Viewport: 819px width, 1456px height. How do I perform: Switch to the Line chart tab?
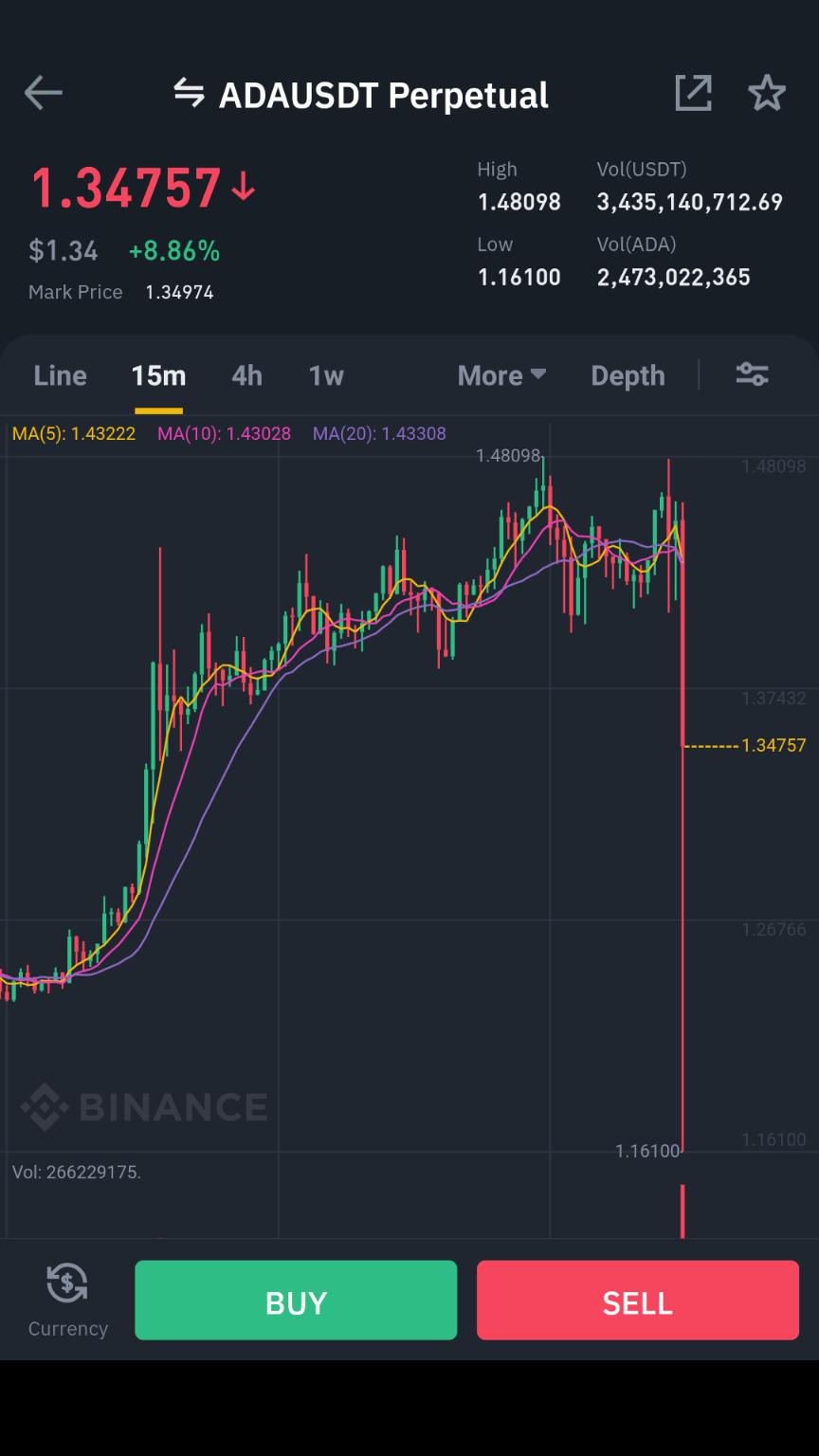(60, 375)
